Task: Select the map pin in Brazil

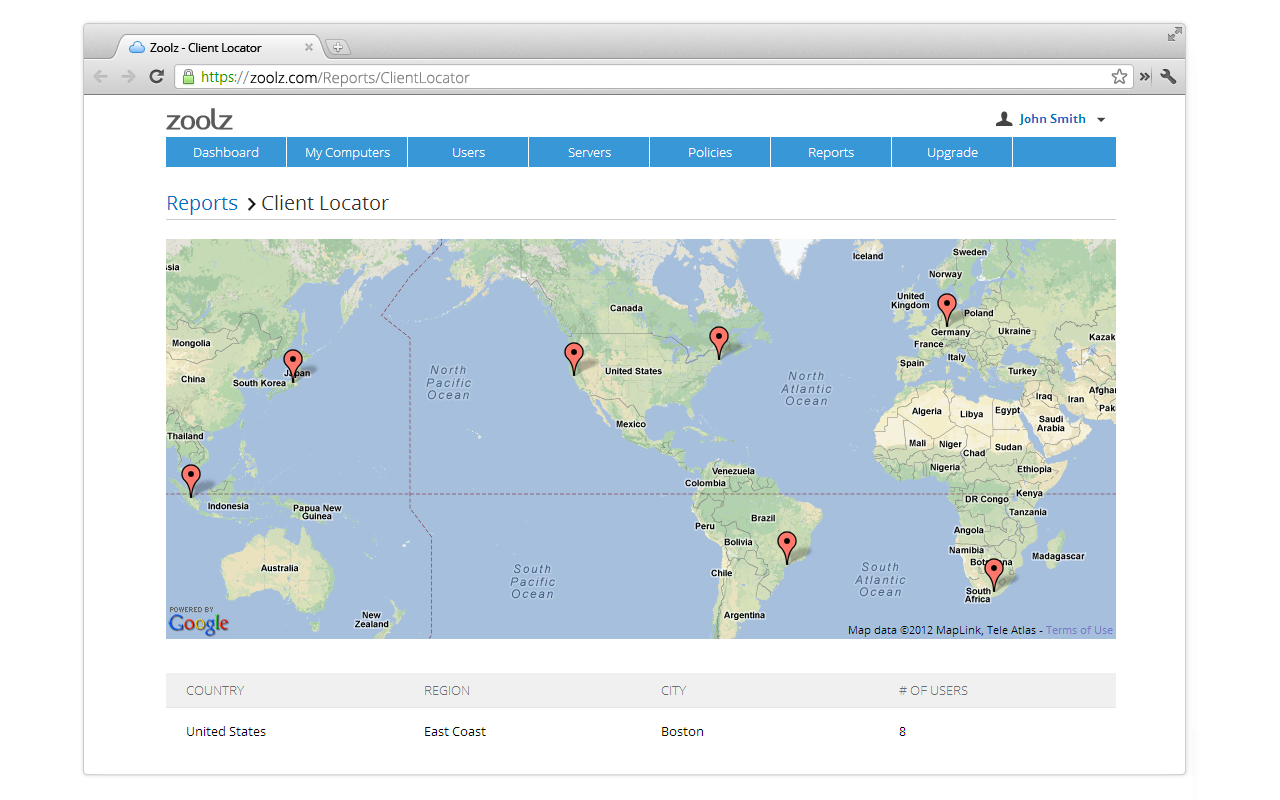Action: click(x=787, y=544)
